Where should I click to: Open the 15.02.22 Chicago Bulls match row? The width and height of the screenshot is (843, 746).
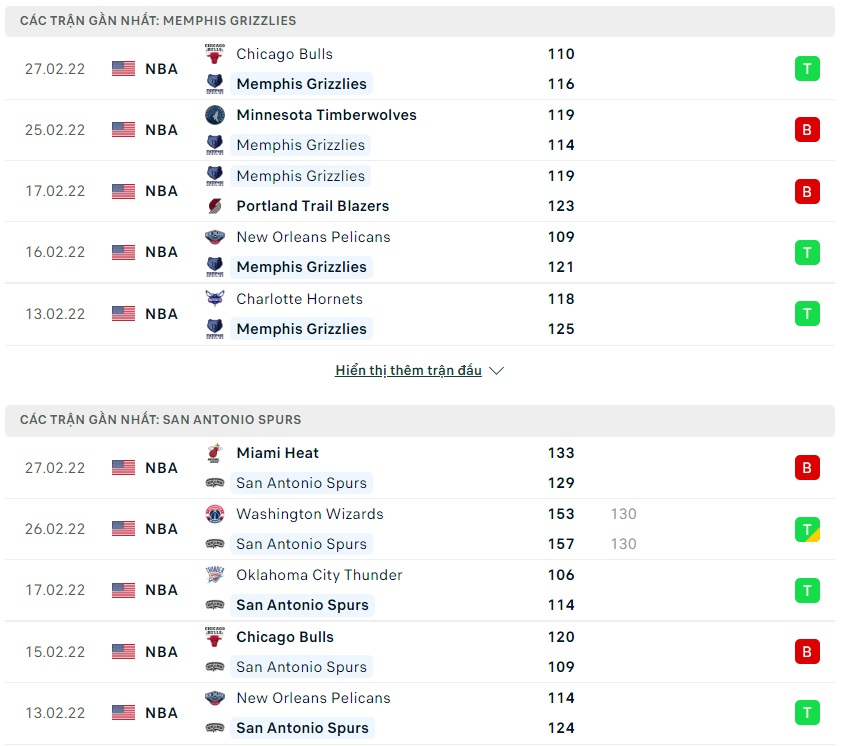tap(420, 652)
